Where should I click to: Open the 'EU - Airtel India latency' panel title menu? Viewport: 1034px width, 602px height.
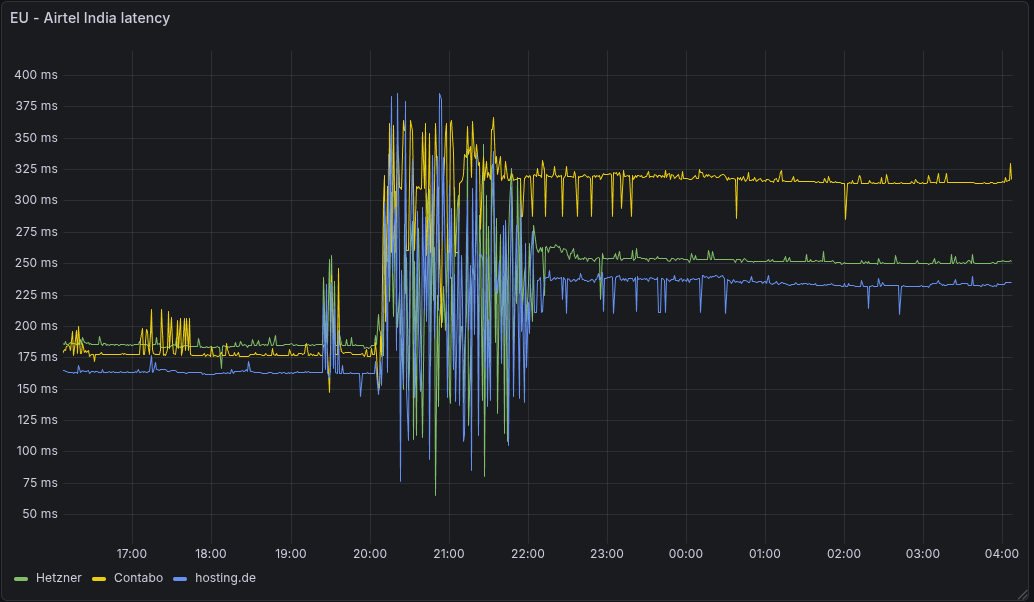pyautogui.click(x=90, y=18)
